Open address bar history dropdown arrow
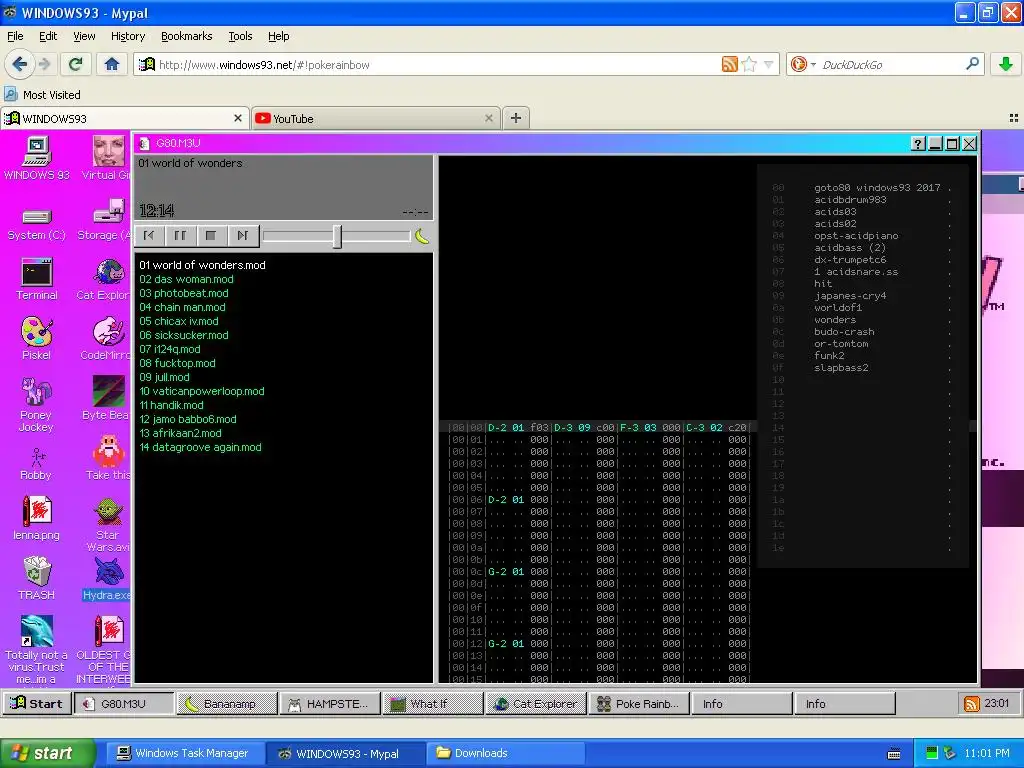1024x768 pixels. [x=768, y=64]
